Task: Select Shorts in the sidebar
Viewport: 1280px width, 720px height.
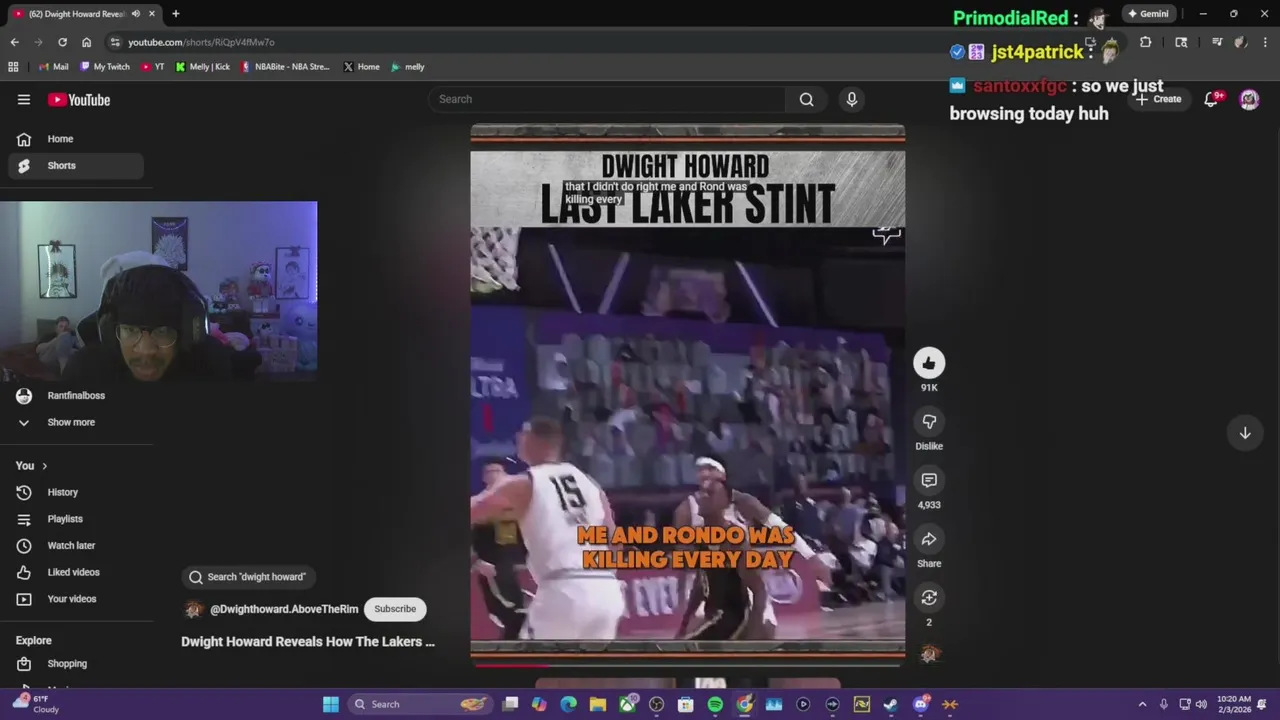Action: click(x=75, y=166)
